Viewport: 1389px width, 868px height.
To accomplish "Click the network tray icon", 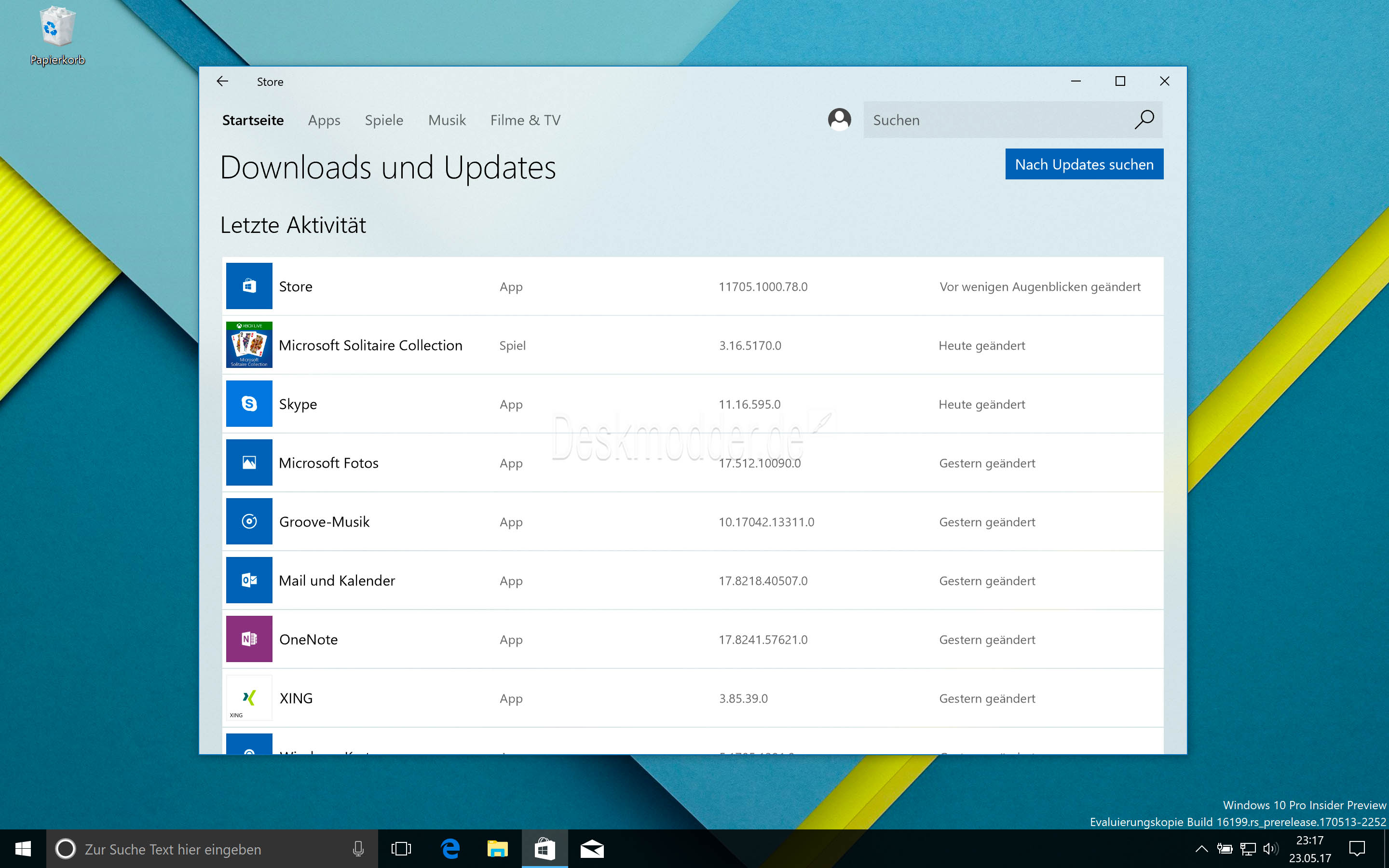I will pyautogui.click(x=1248, y=849).
